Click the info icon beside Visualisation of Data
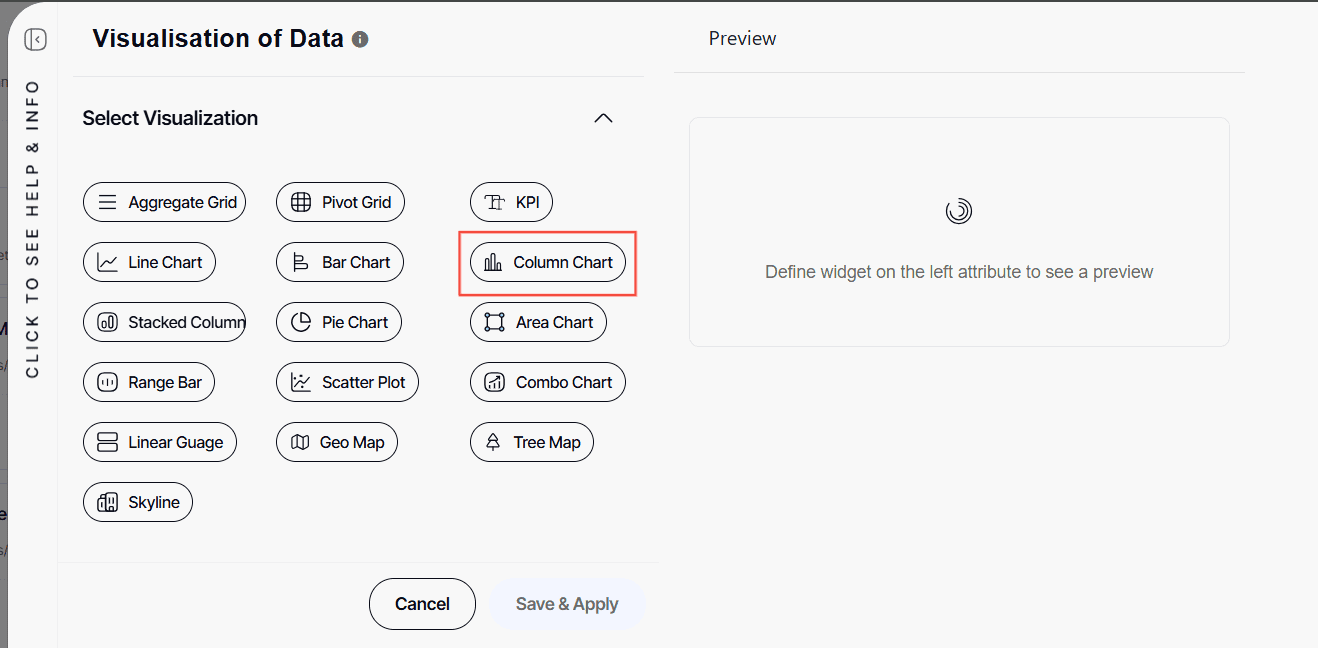Screen dimensions: 1318x648 tap(360, 40)
